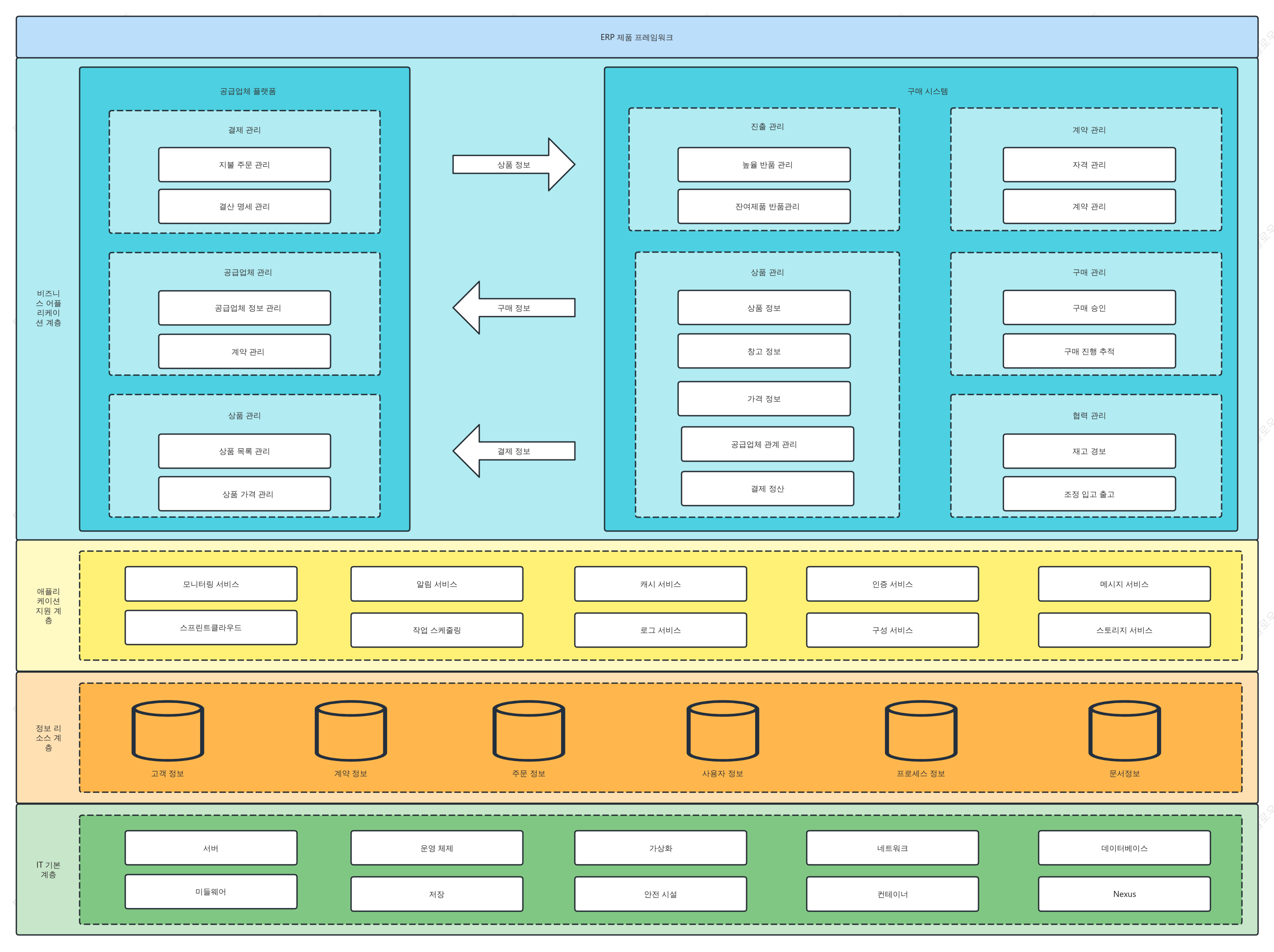Select the 공급업체 관계 관리 box
This screenshot has height=952, width=1274.
[x=767, y=444]
